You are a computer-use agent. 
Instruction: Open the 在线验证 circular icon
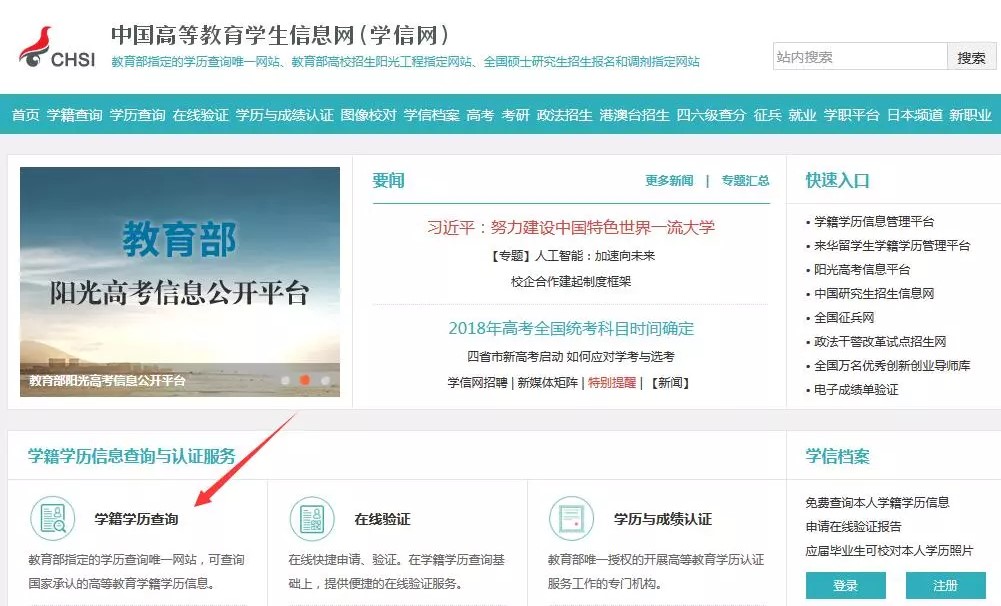pyautogui.click(x=312, y=519)
